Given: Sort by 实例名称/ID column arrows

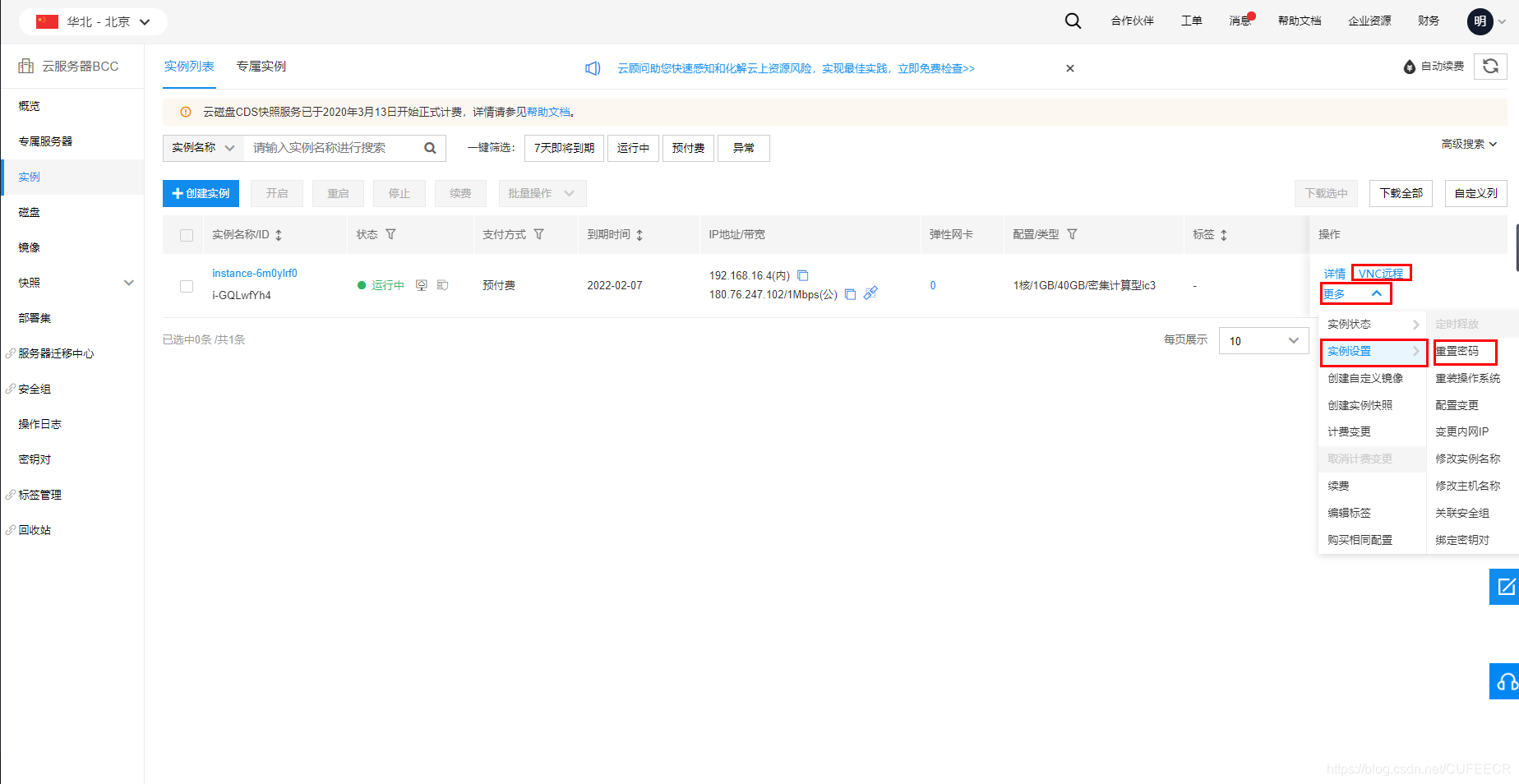Looking at the screenshot, I should point(279,235).
